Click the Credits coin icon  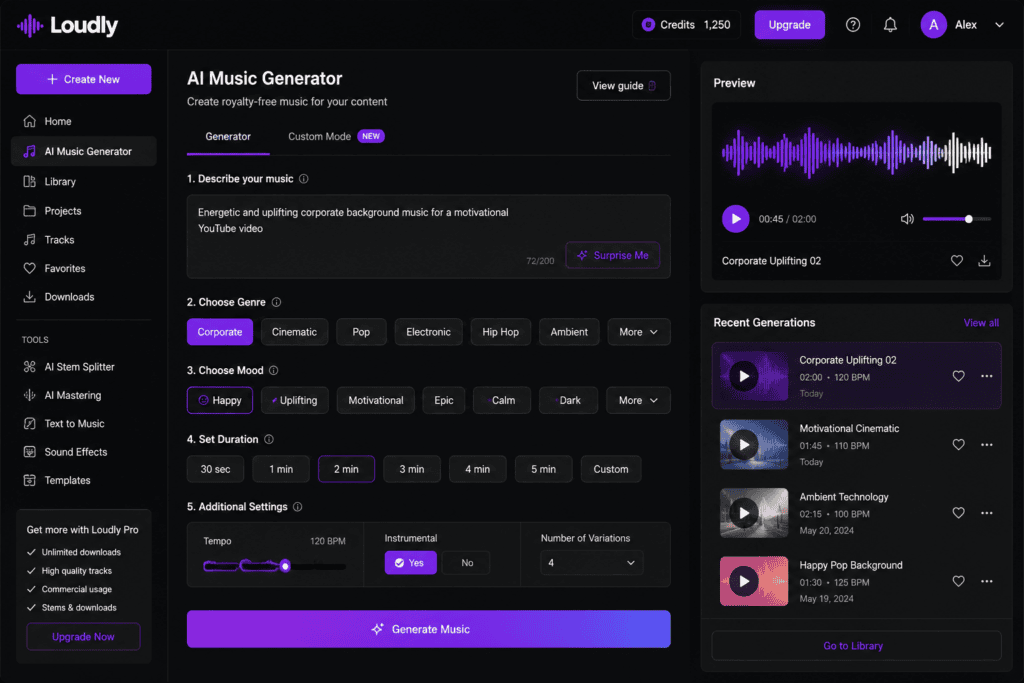(648, 25)
